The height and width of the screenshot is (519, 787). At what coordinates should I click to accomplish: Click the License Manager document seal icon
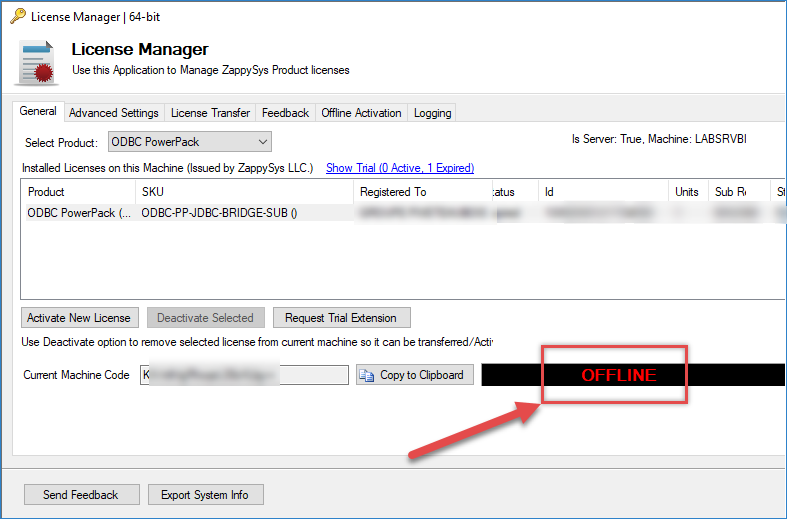coord(37,63)
